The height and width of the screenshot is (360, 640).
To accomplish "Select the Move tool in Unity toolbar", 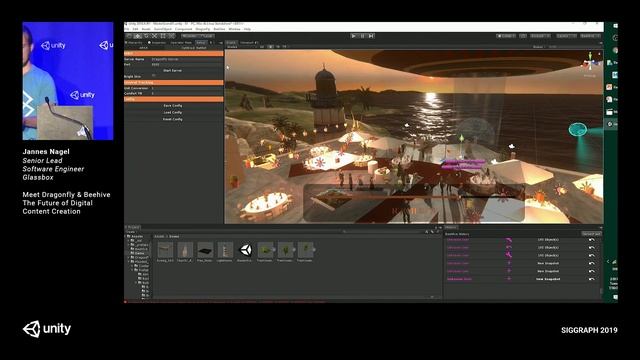I will click(138, 36).
